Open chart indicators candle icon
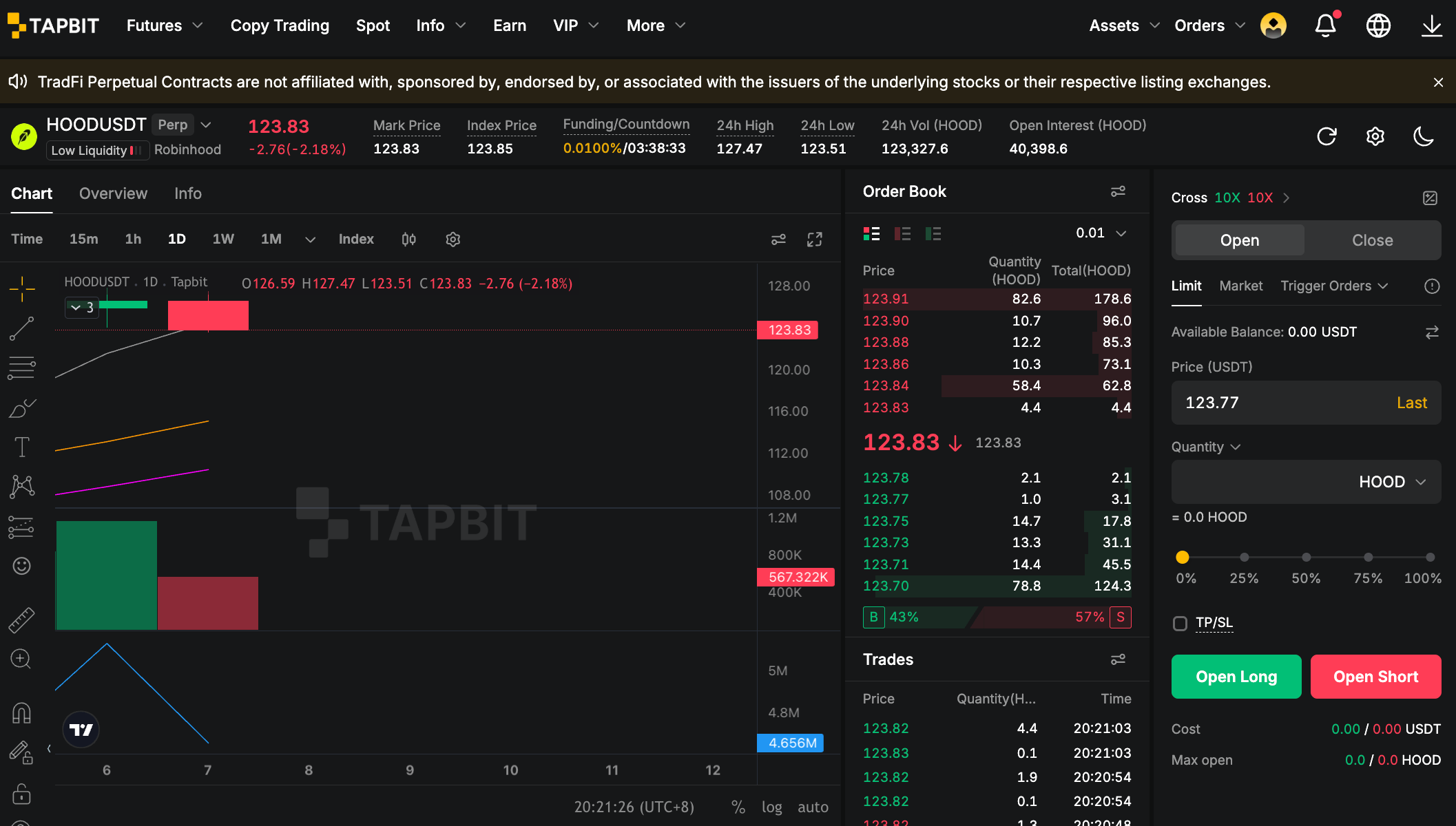The image size is (1456, 826). tap(408, 239)
